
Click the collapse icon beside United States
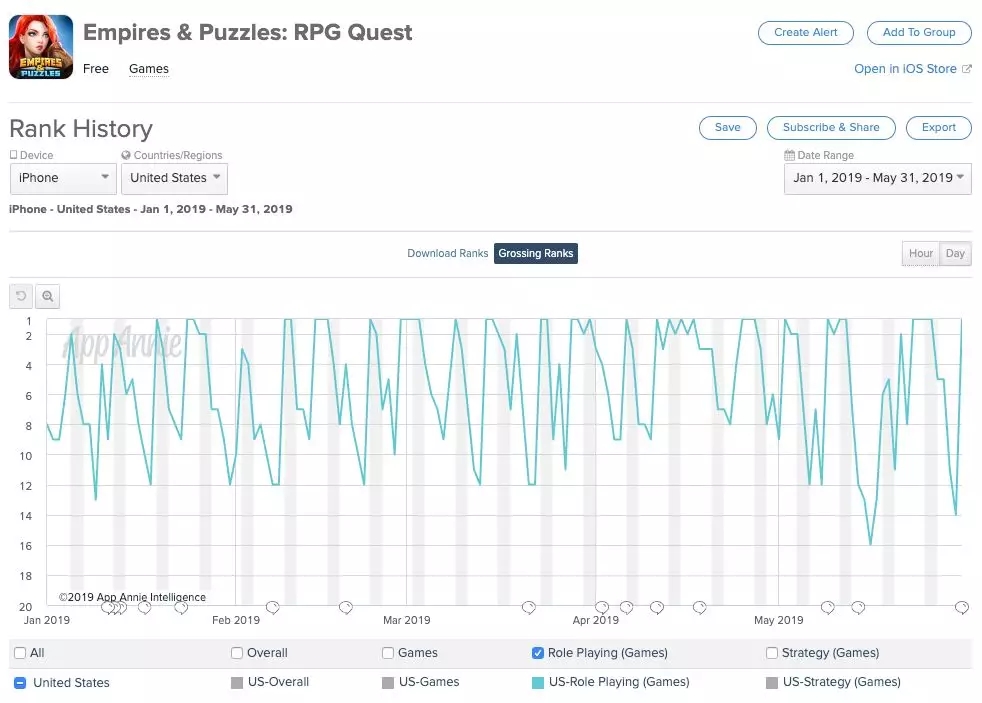click(x=20, y=683)
